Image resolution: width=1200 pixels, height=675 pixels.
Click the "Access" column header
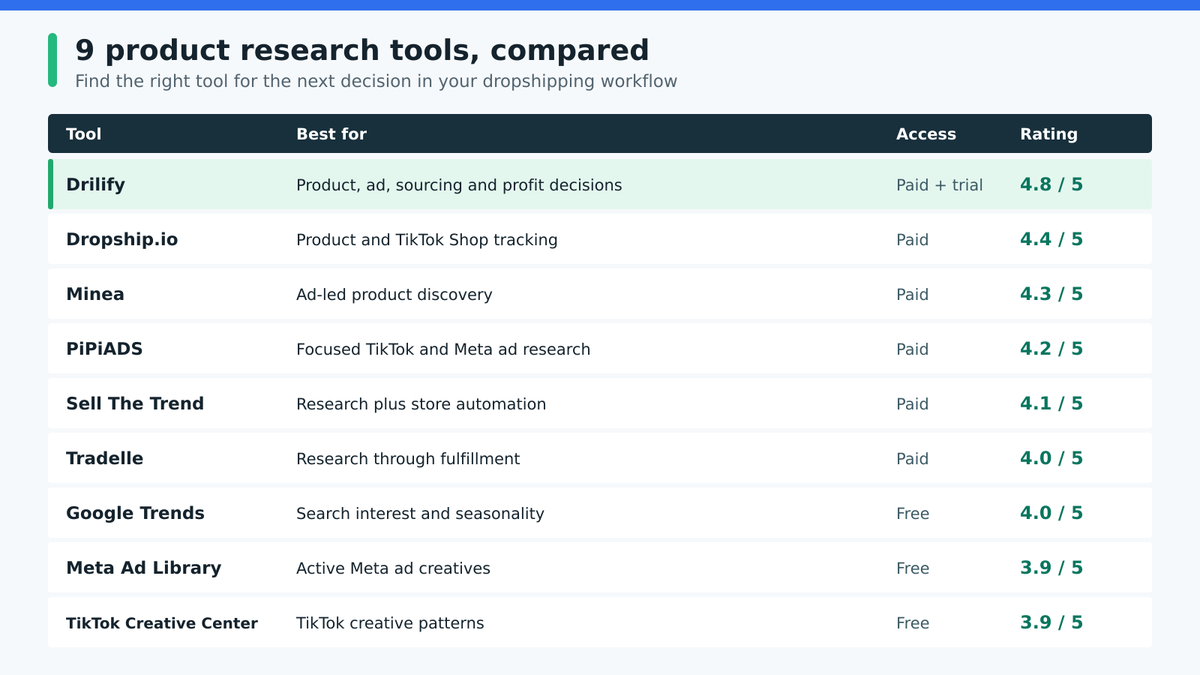click(926, 134)
